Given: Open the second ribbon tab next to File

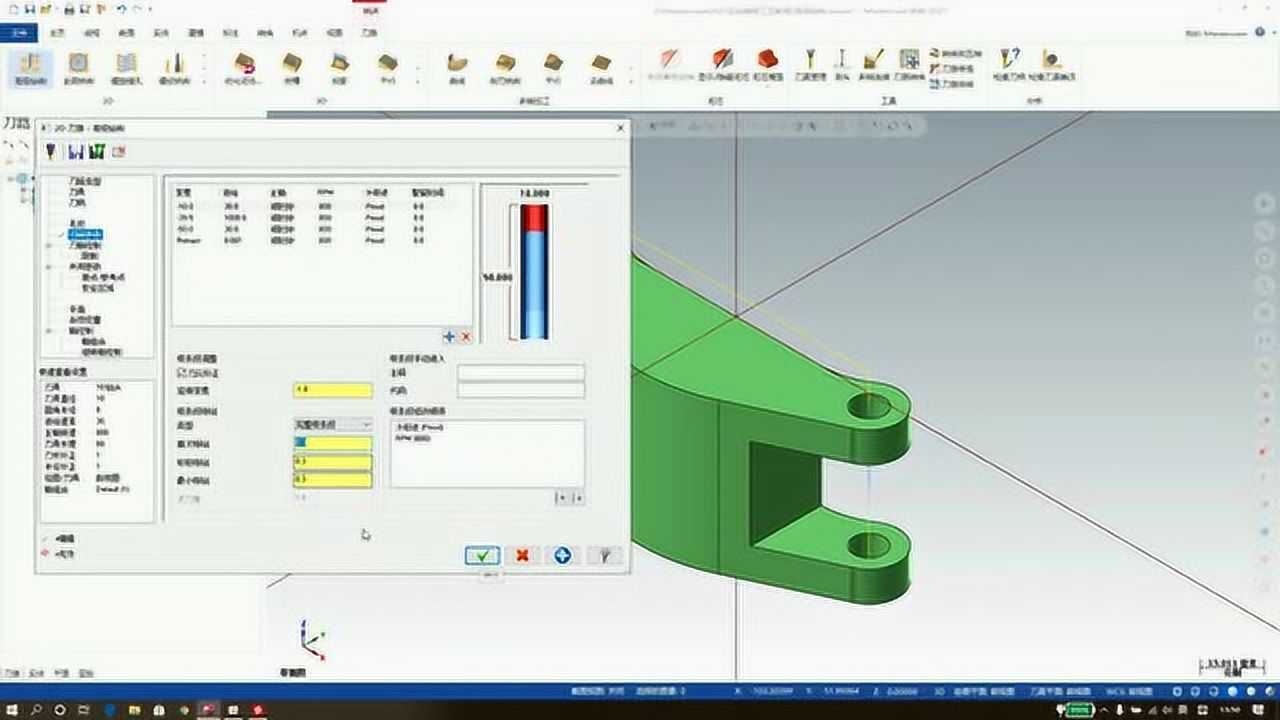Looking at the screenshot, I should point(58,33).
